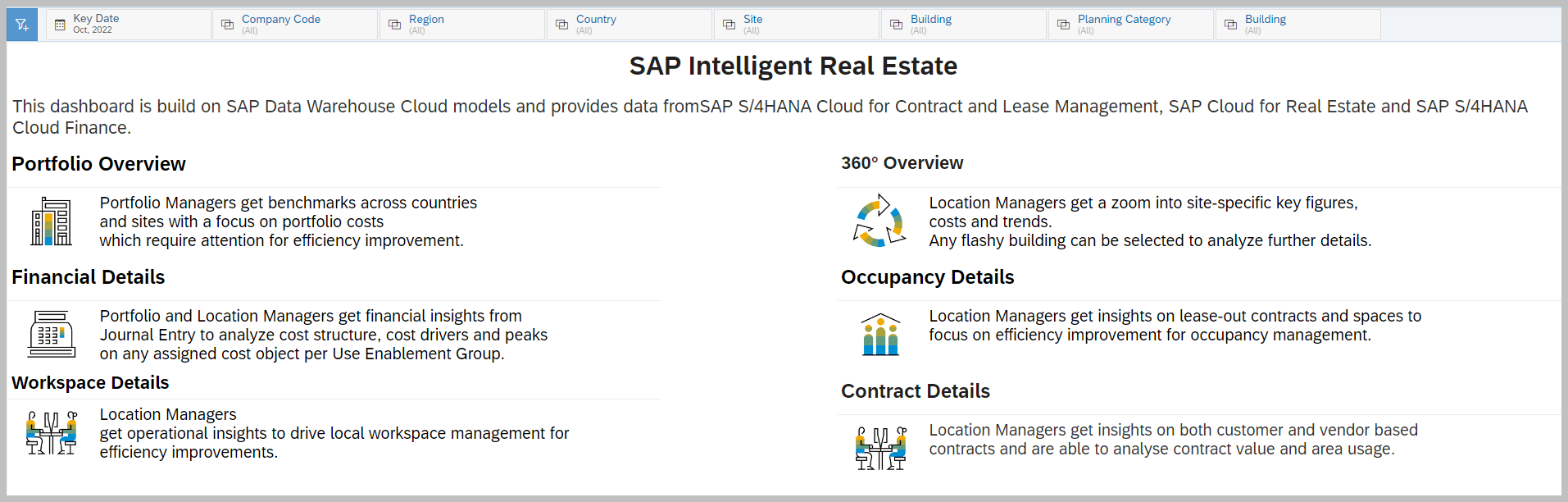The width and height of the screenshot is (1568, 502).
Task: Open the Key Date filter set to Oct, 2022
Action: coord(129,25)
